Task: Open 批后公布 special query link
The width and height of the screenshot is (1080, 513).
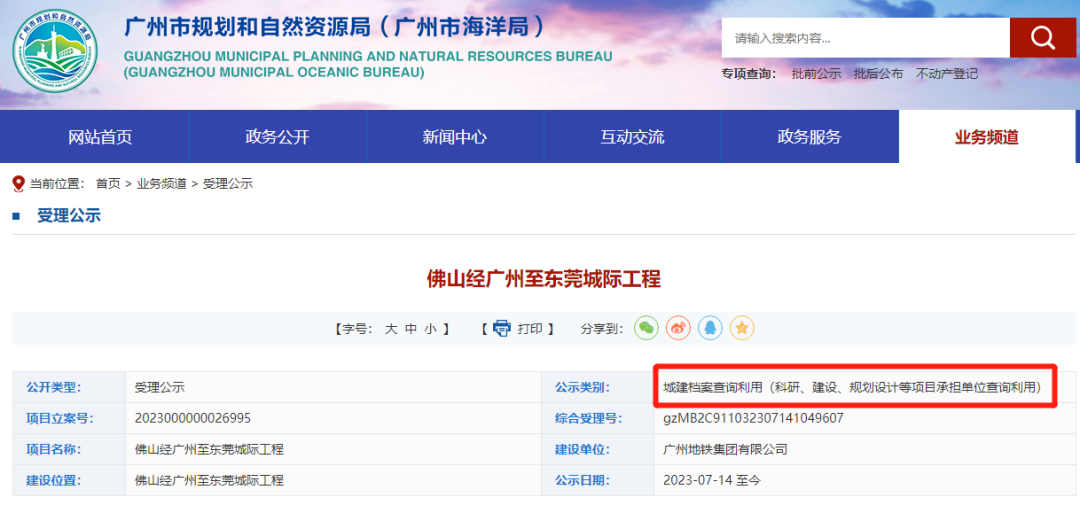Action: pos(878,74)
